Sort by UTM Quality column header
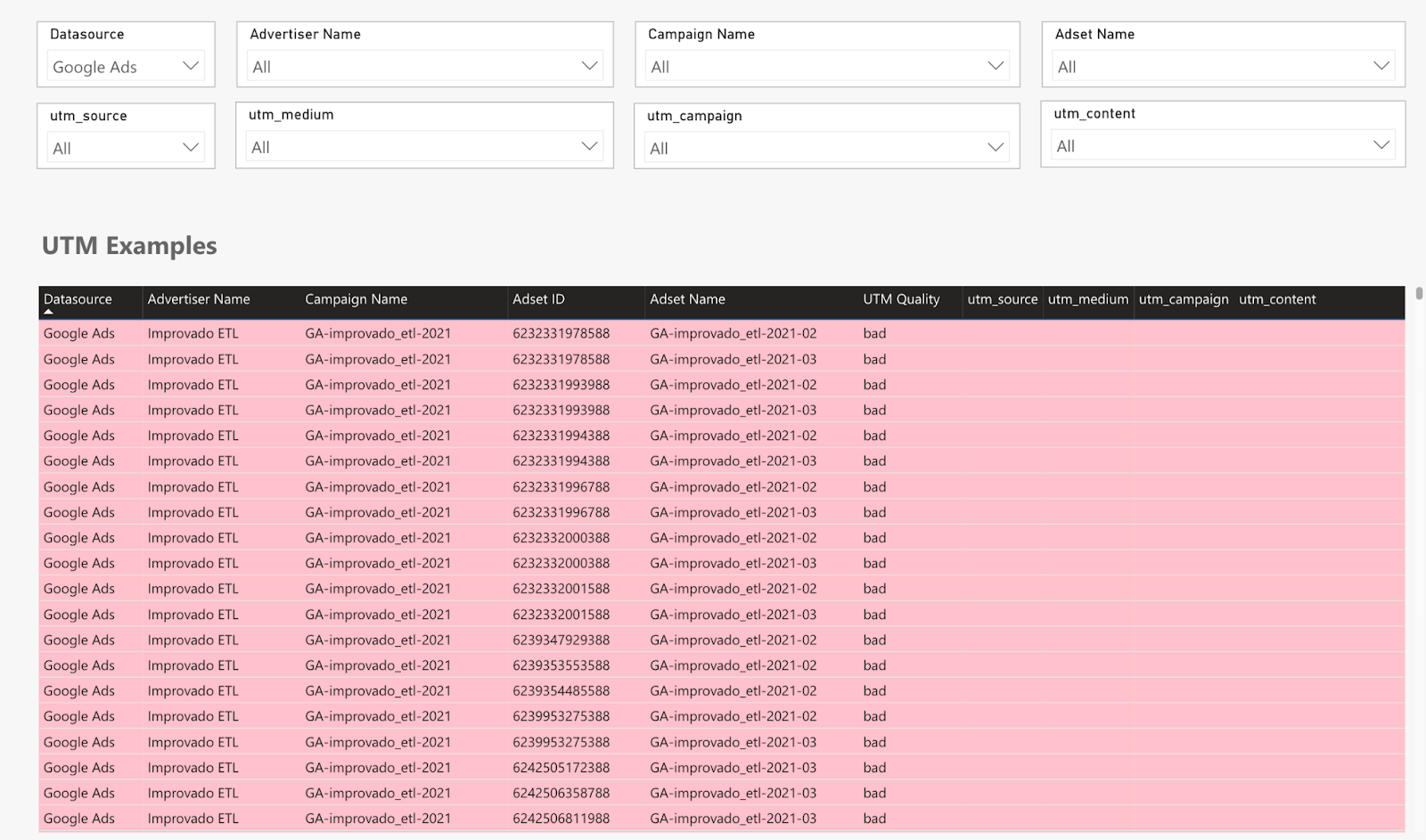 pyautogui.click(x=901, y=299)
